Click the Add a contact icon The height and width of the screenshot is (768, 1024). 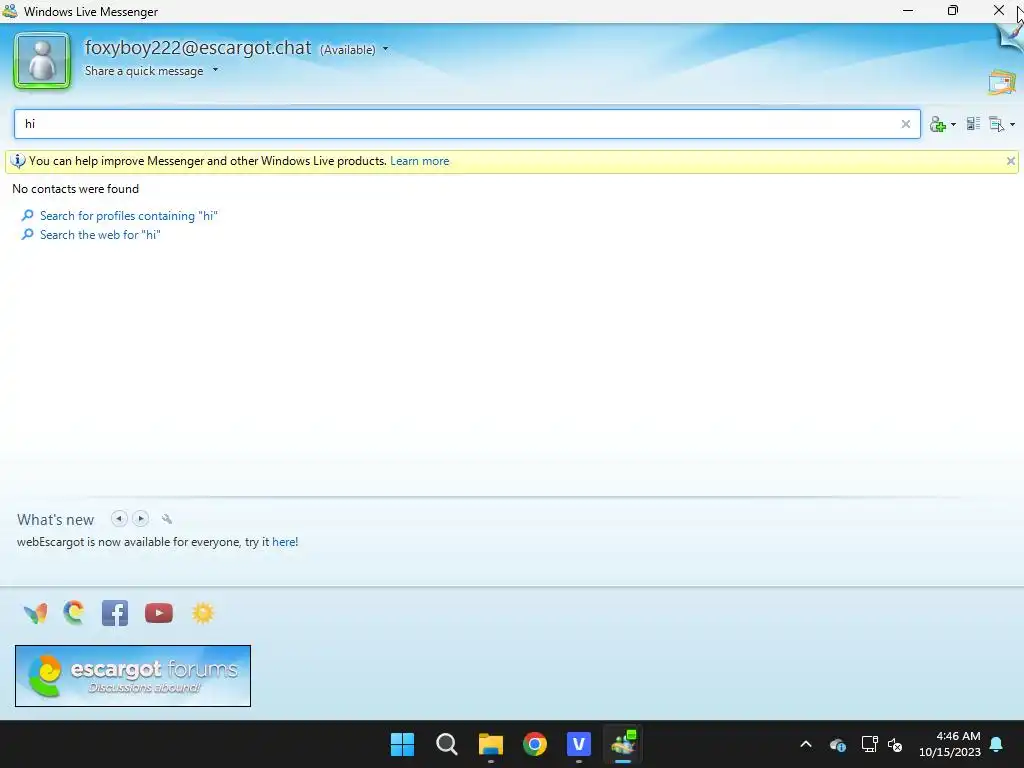coord(938,124)
